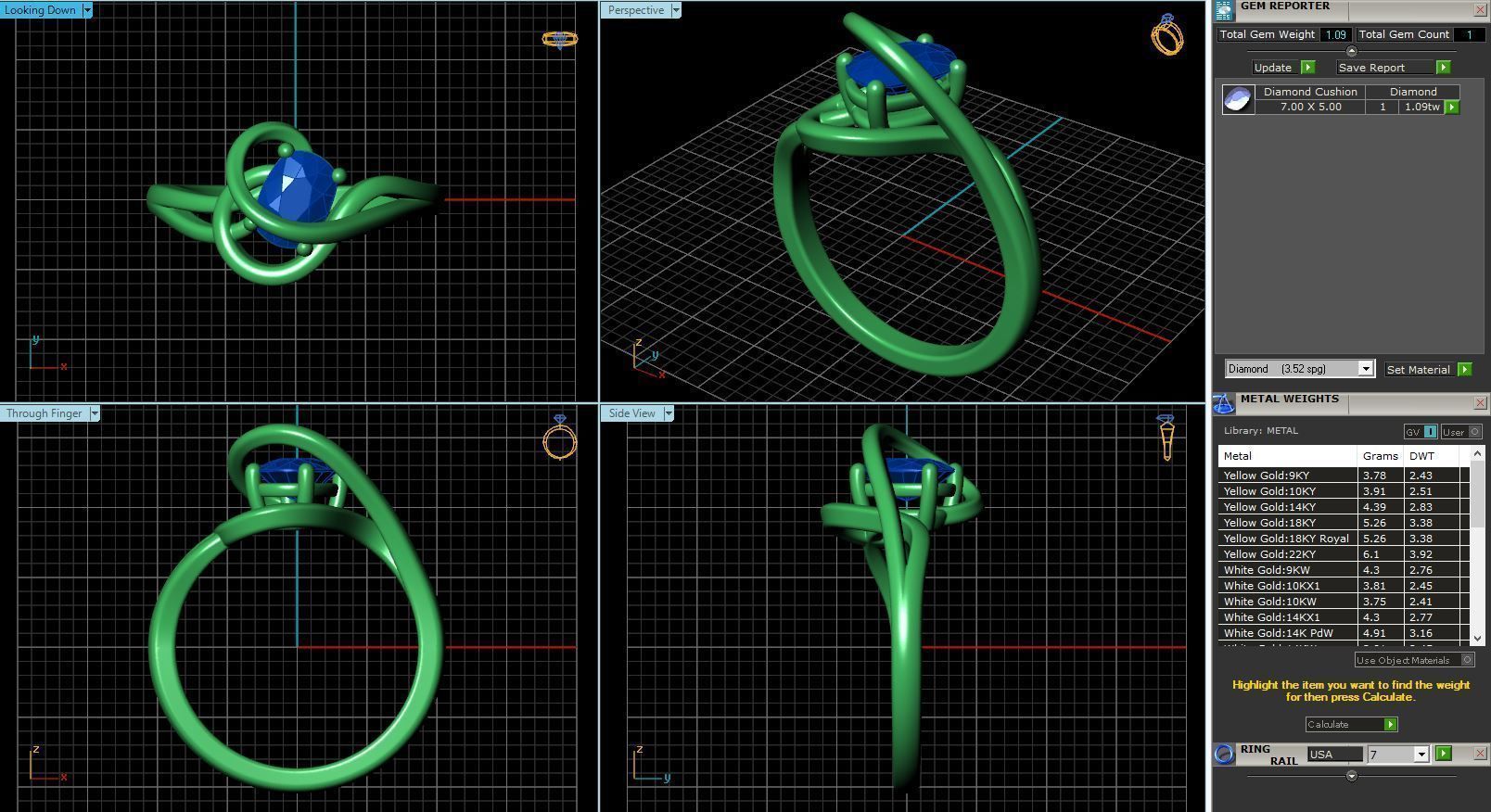Click the DWT column header
The image size is (1491, 812).
pyautogui.click(x=1432, y=456)
